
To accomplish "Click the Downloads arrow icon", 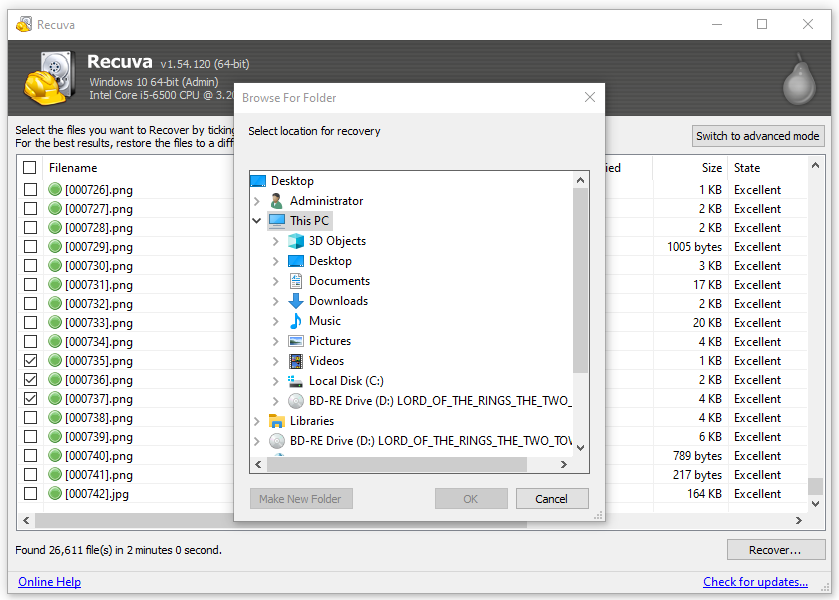I will 296,301.
